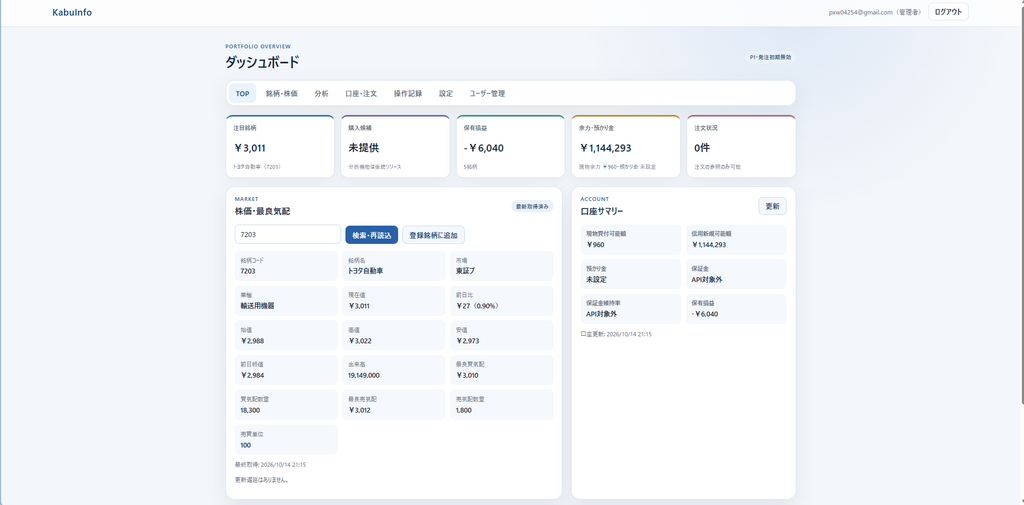Click the 保有損益 cell in 口座サマリー

click(x=736, y=308)
